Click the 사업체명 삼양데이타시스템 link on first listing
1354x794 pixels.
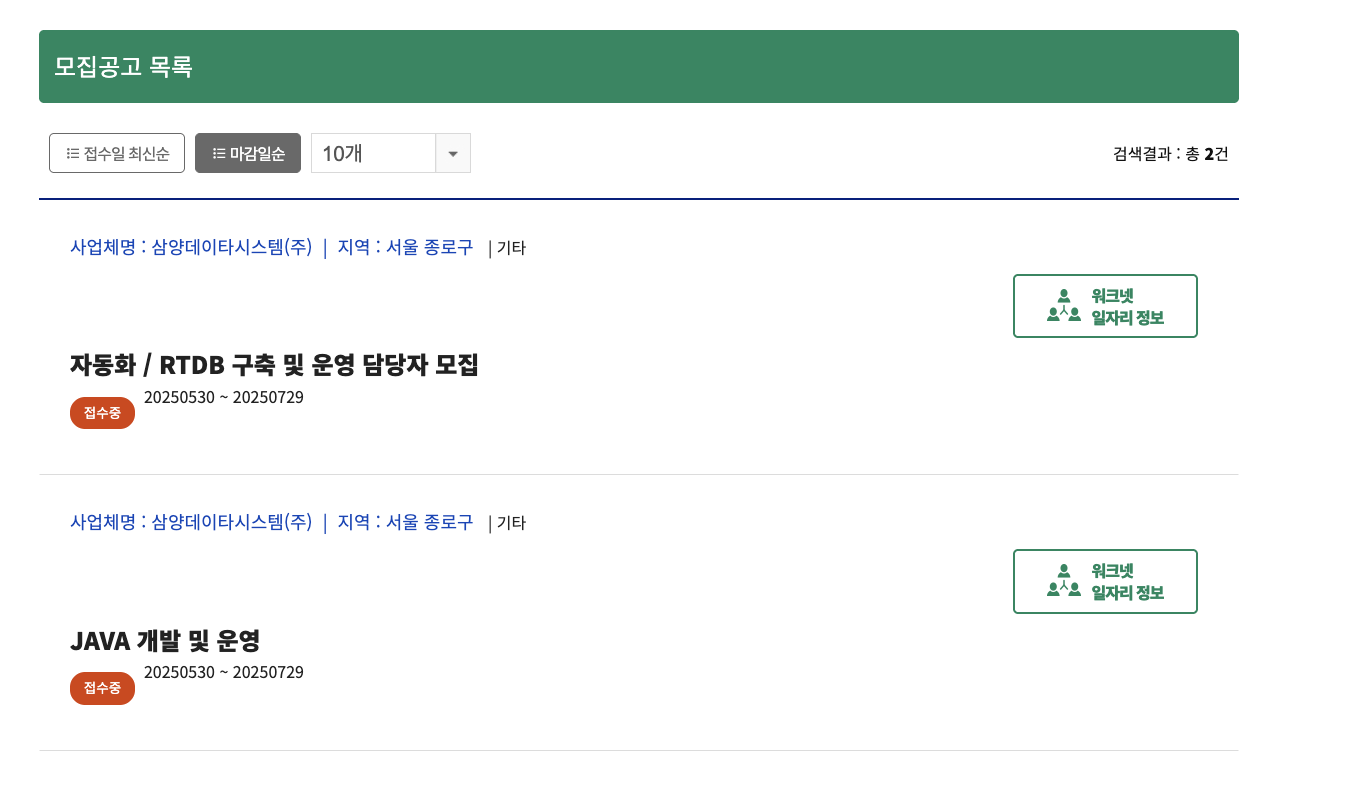[x=191, y=247]
